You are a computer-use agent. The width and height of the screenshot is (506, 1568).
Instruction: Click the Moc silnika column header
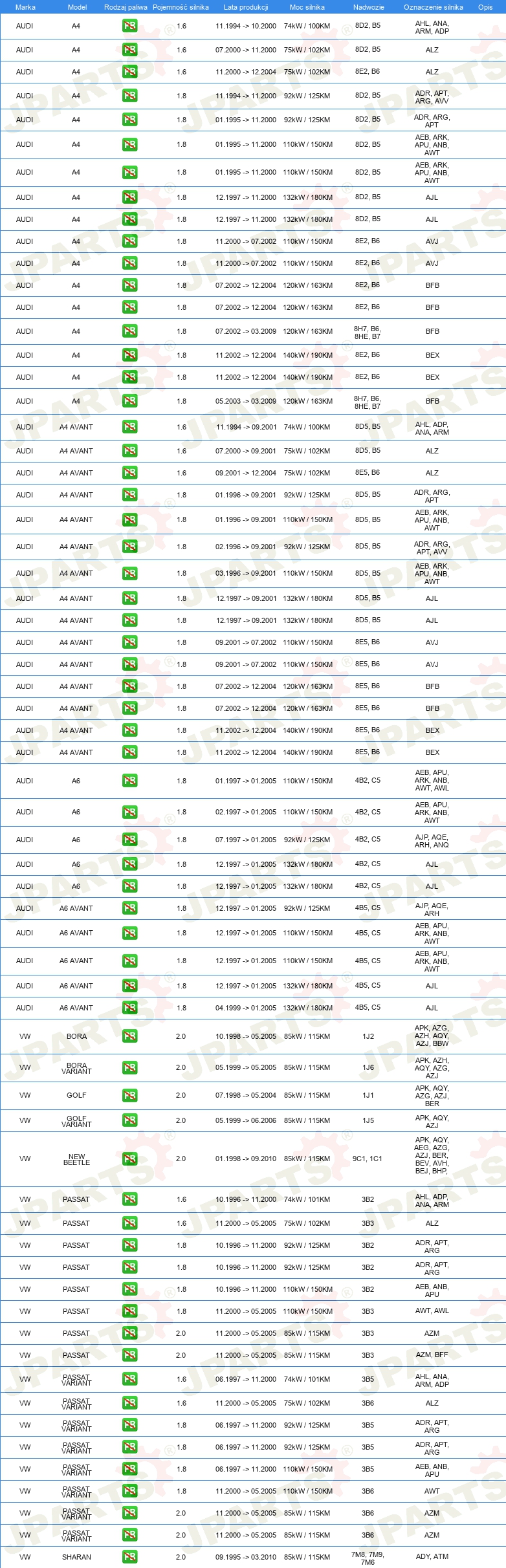pyautogui.click(x=307, y=7)
